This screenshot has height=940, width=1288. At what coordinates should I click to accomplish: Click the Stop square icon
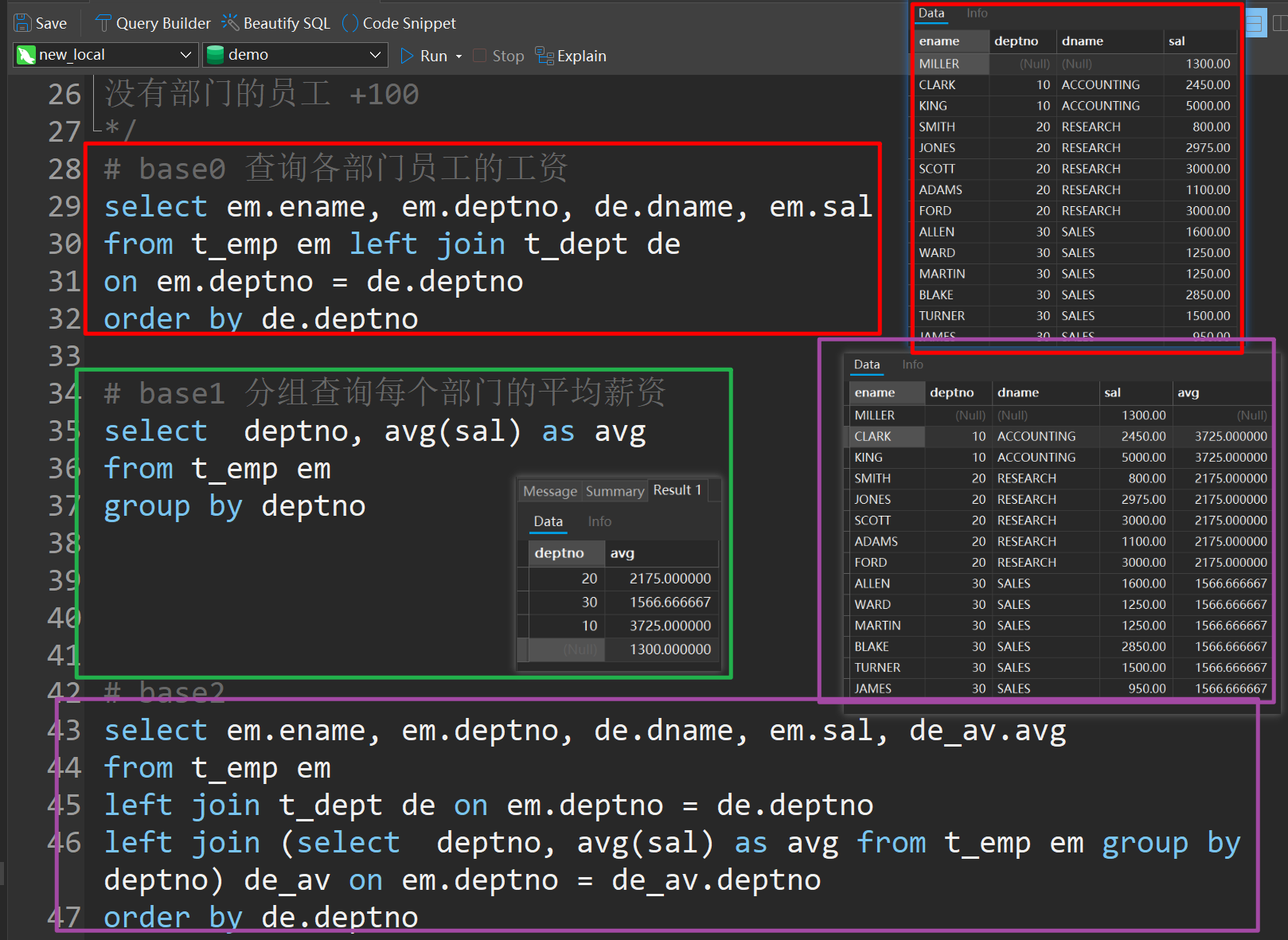479,56
